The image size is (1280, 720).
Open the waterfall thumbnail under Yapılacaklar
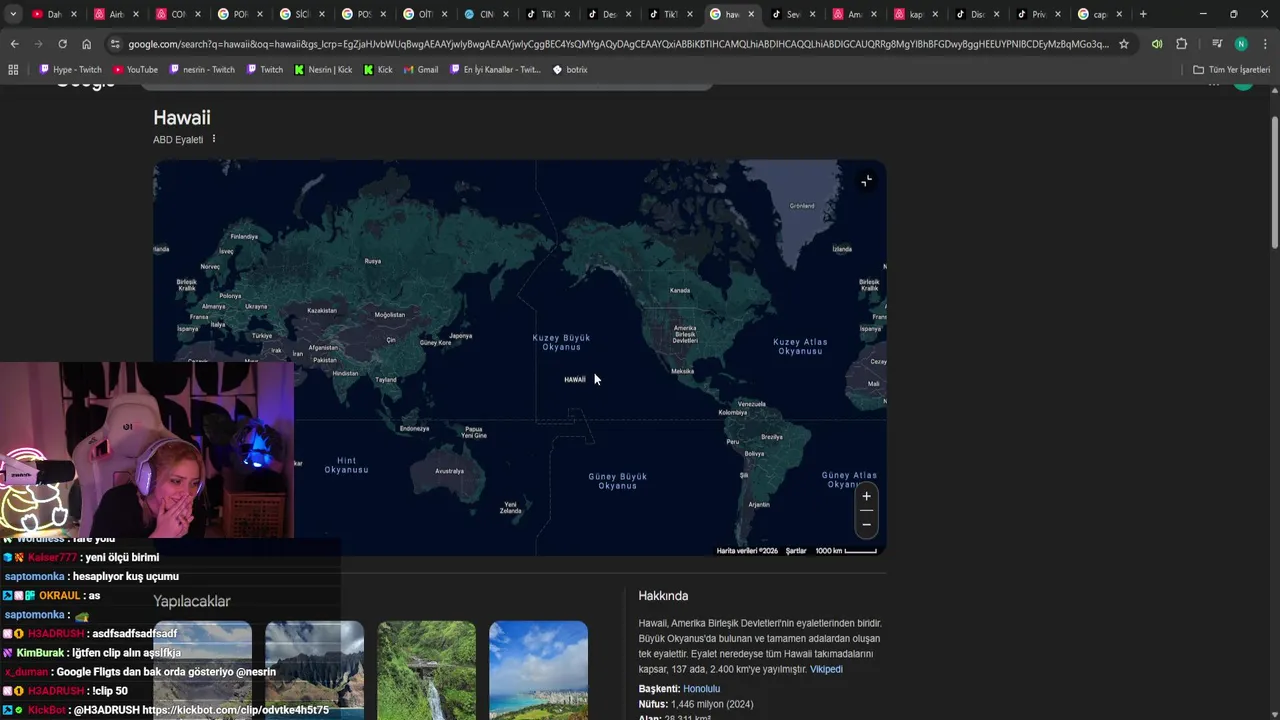click(426, 669)
